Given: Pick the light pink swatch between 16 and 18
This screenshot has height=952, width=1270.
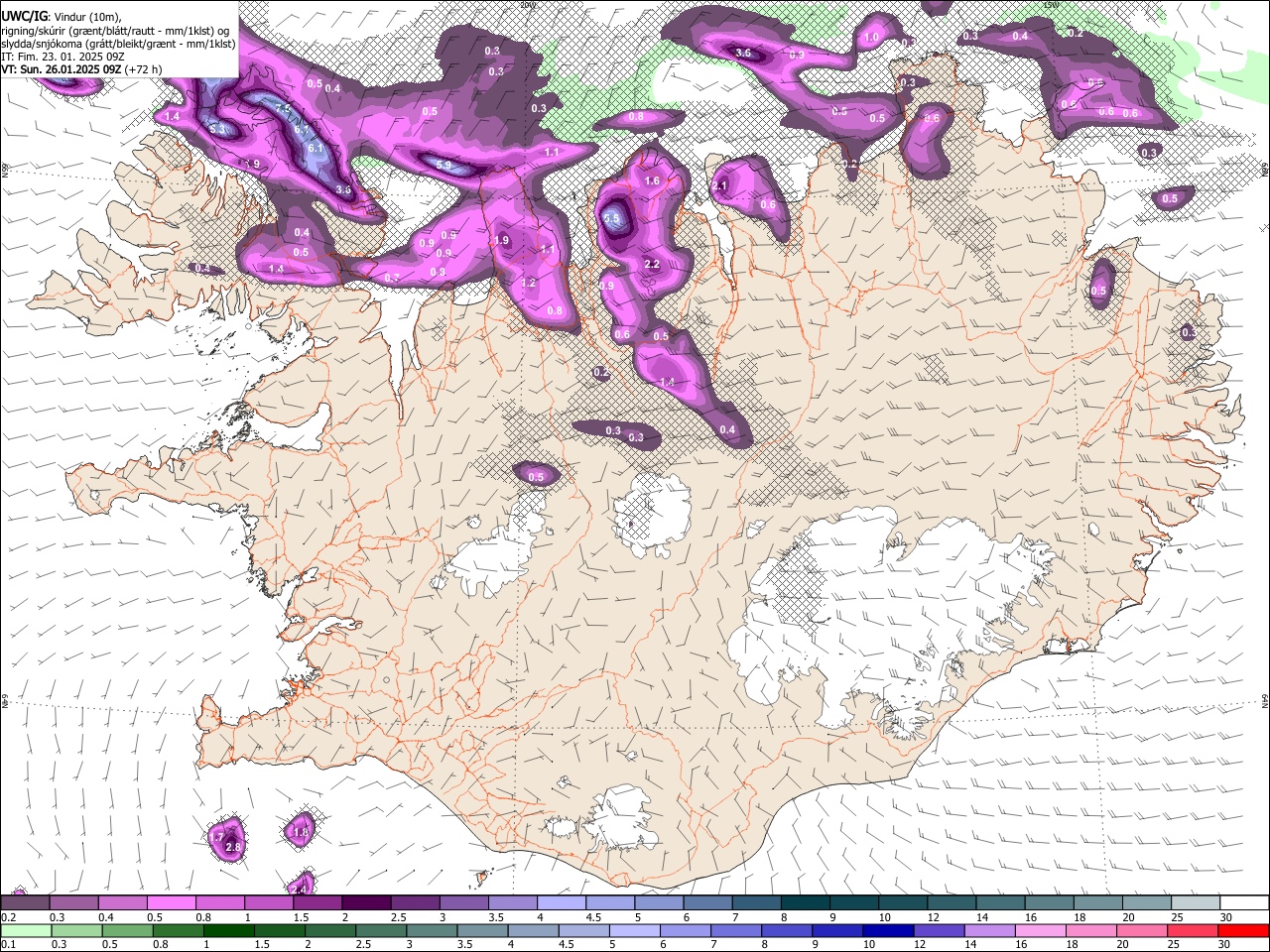Looking at the screenshot, I should click(x=1039, y=930).
